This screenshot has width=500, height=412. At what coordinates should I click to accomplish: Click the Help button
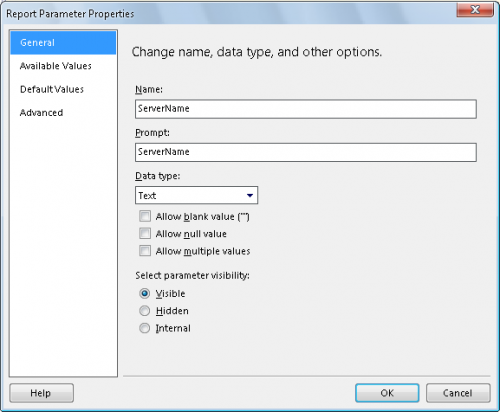(x=41, y=393)
